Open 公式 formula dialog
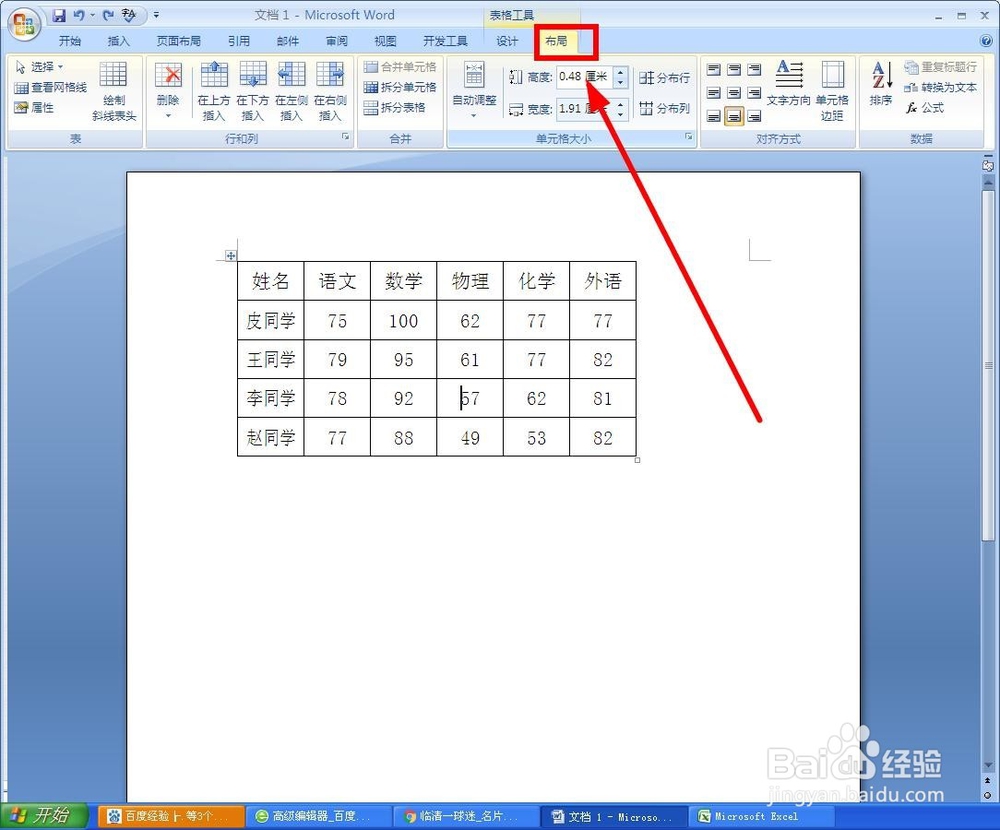 925,108
